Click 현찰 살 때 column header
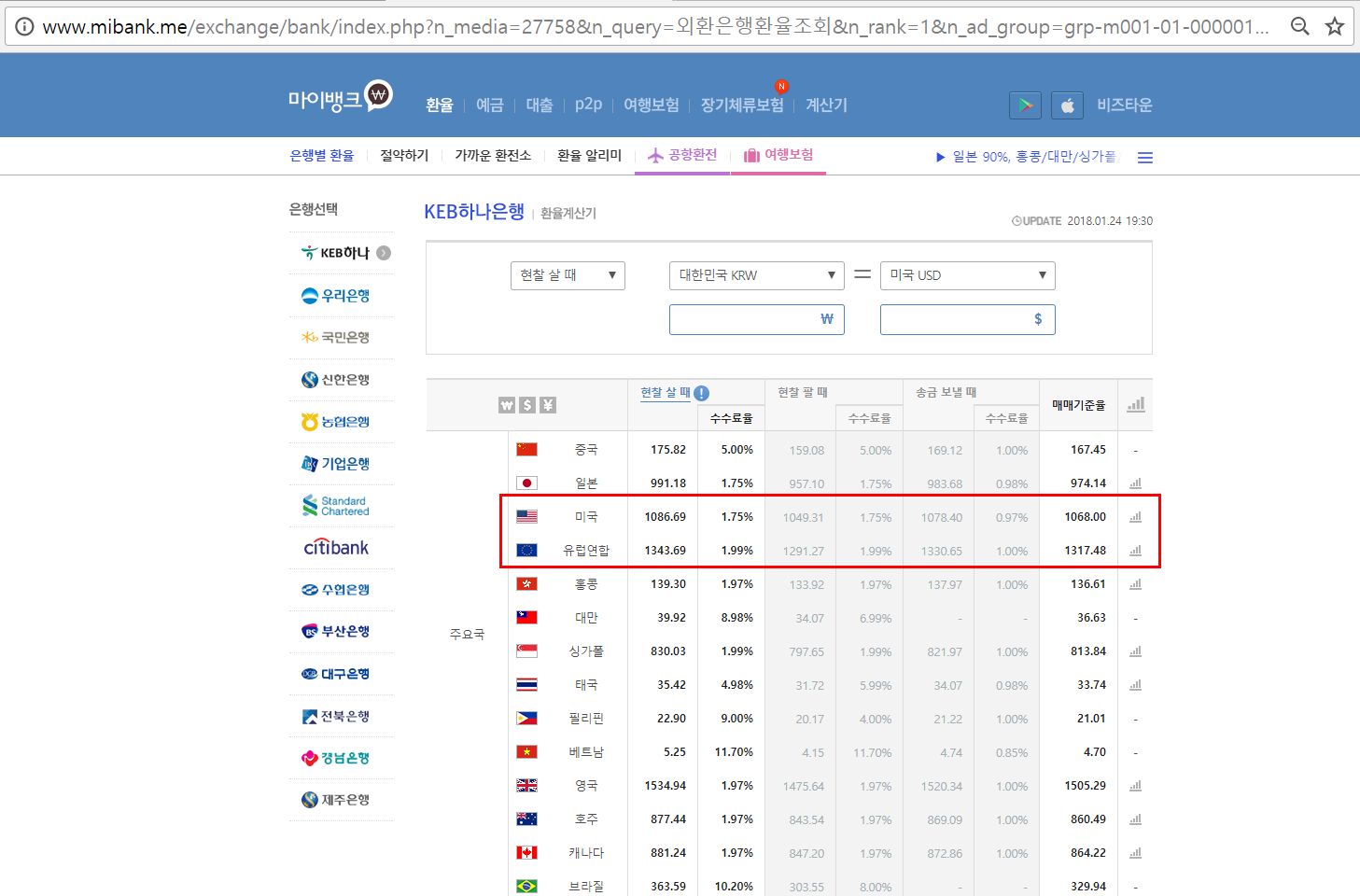The width and height of the screenshot is (1360, 896). [666, 393]
